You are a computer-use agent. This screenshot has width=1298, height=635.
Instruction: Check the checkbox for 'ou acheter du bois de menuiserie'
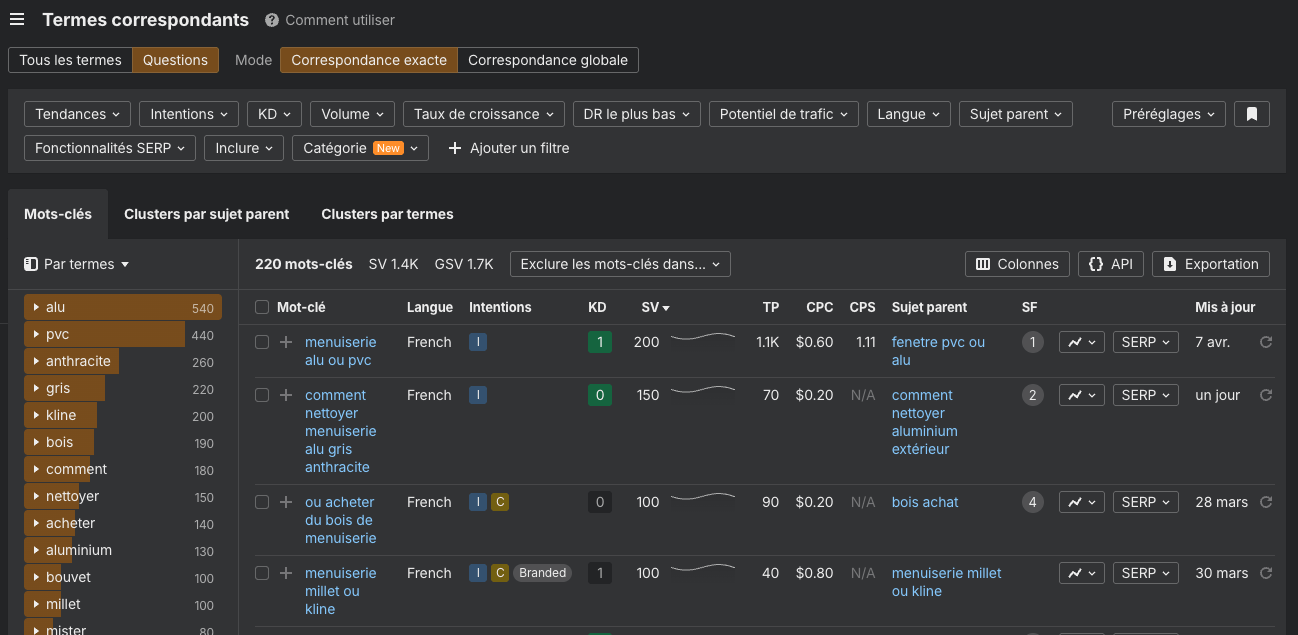point(261,502)
